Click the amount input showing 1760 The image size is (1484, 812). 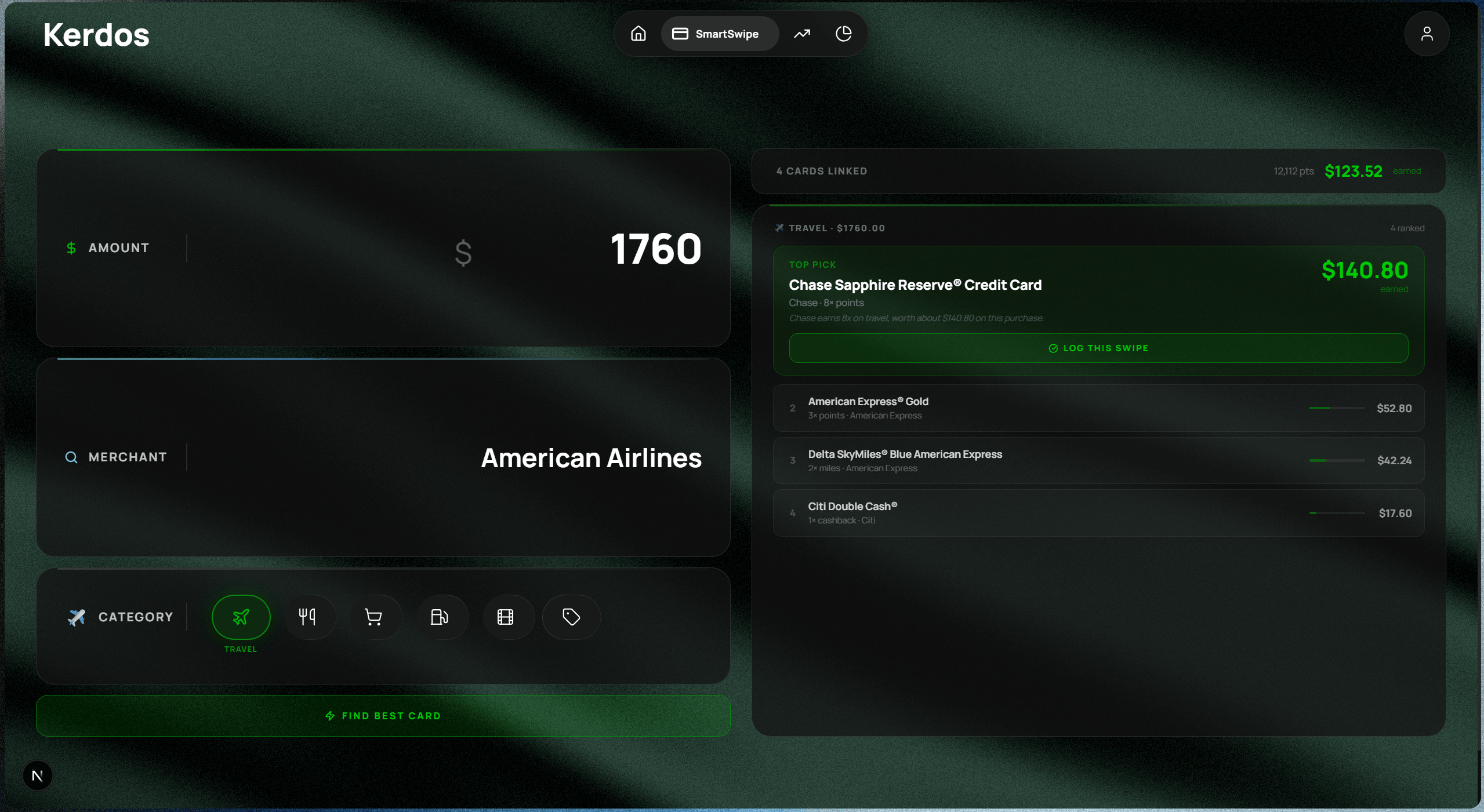(x=655, y=249)
